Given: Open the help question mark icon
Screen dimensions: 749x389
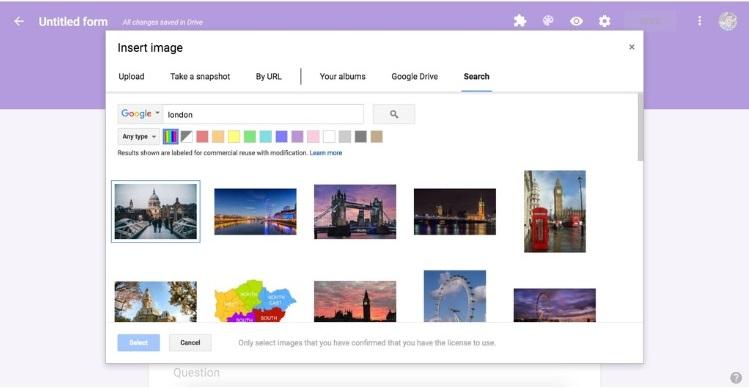Looking at the screenshot, I should 736,378.
